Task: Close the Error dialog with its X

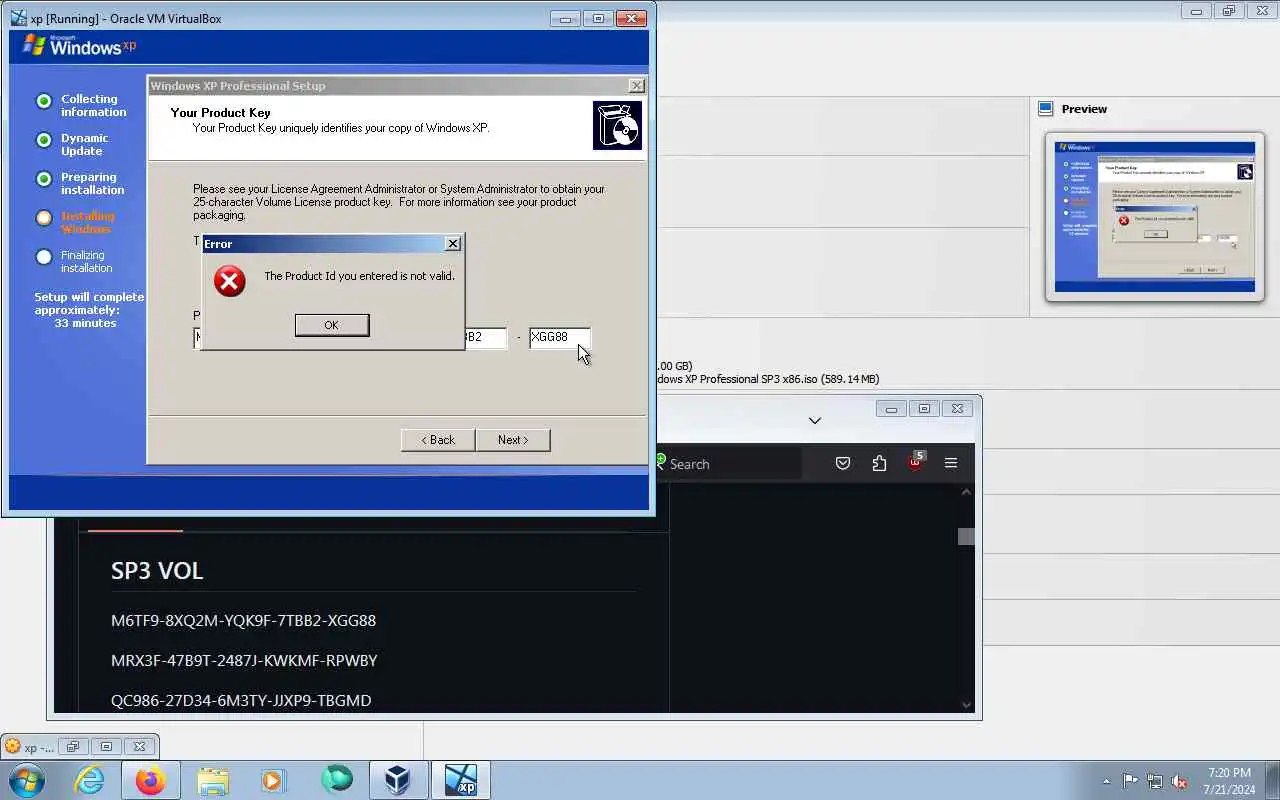Action: 453,243
